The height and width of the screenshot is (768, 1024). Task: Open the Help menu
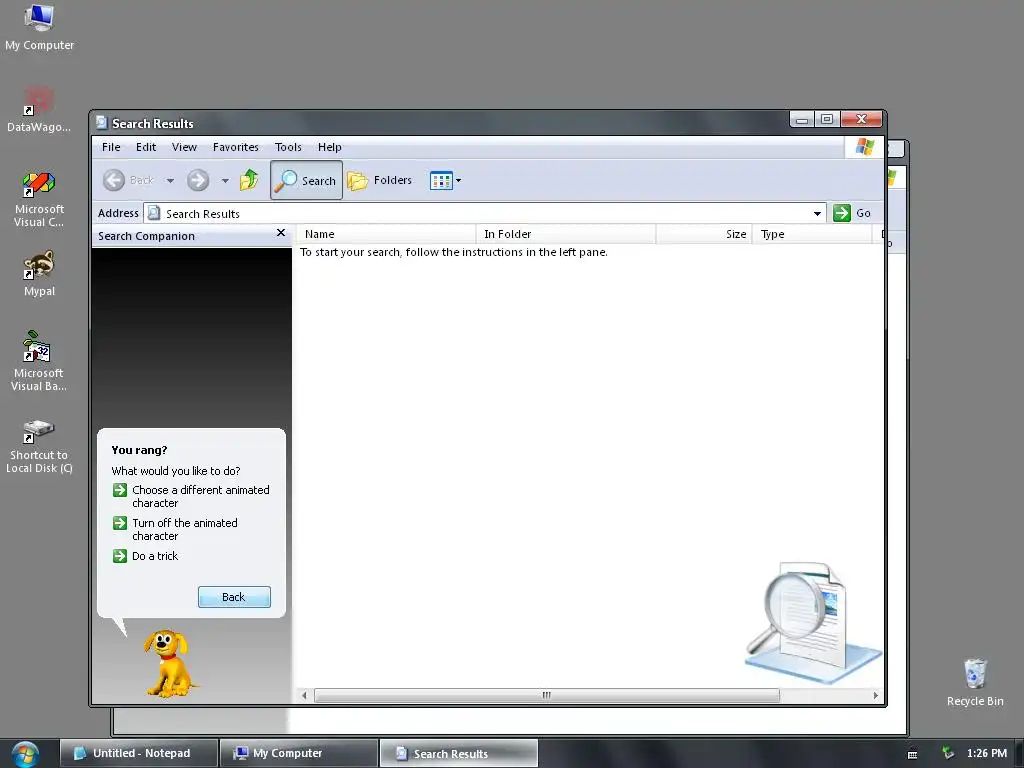point(330,147)
